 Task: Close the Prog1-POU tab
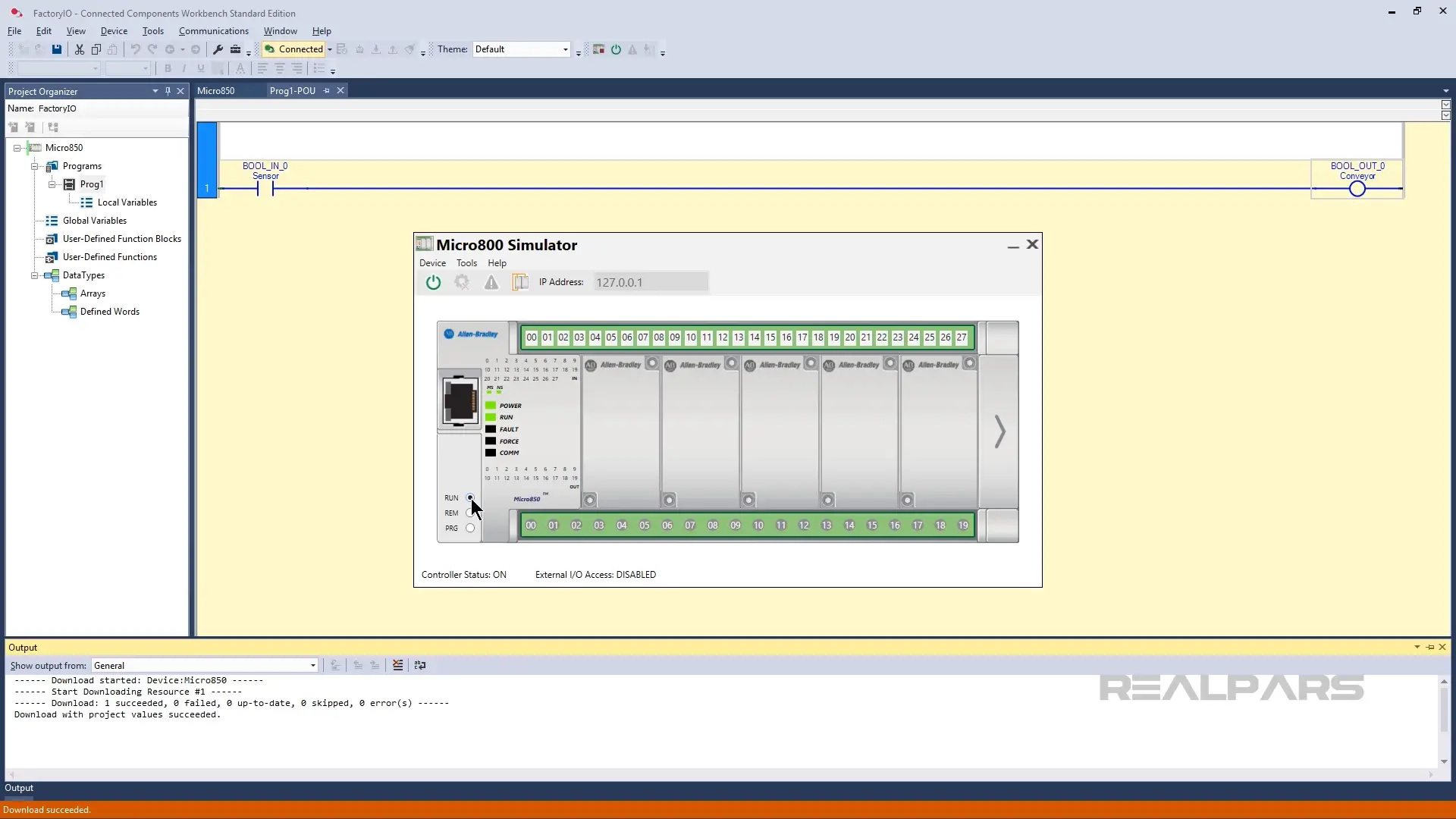(x=340, y=90)
